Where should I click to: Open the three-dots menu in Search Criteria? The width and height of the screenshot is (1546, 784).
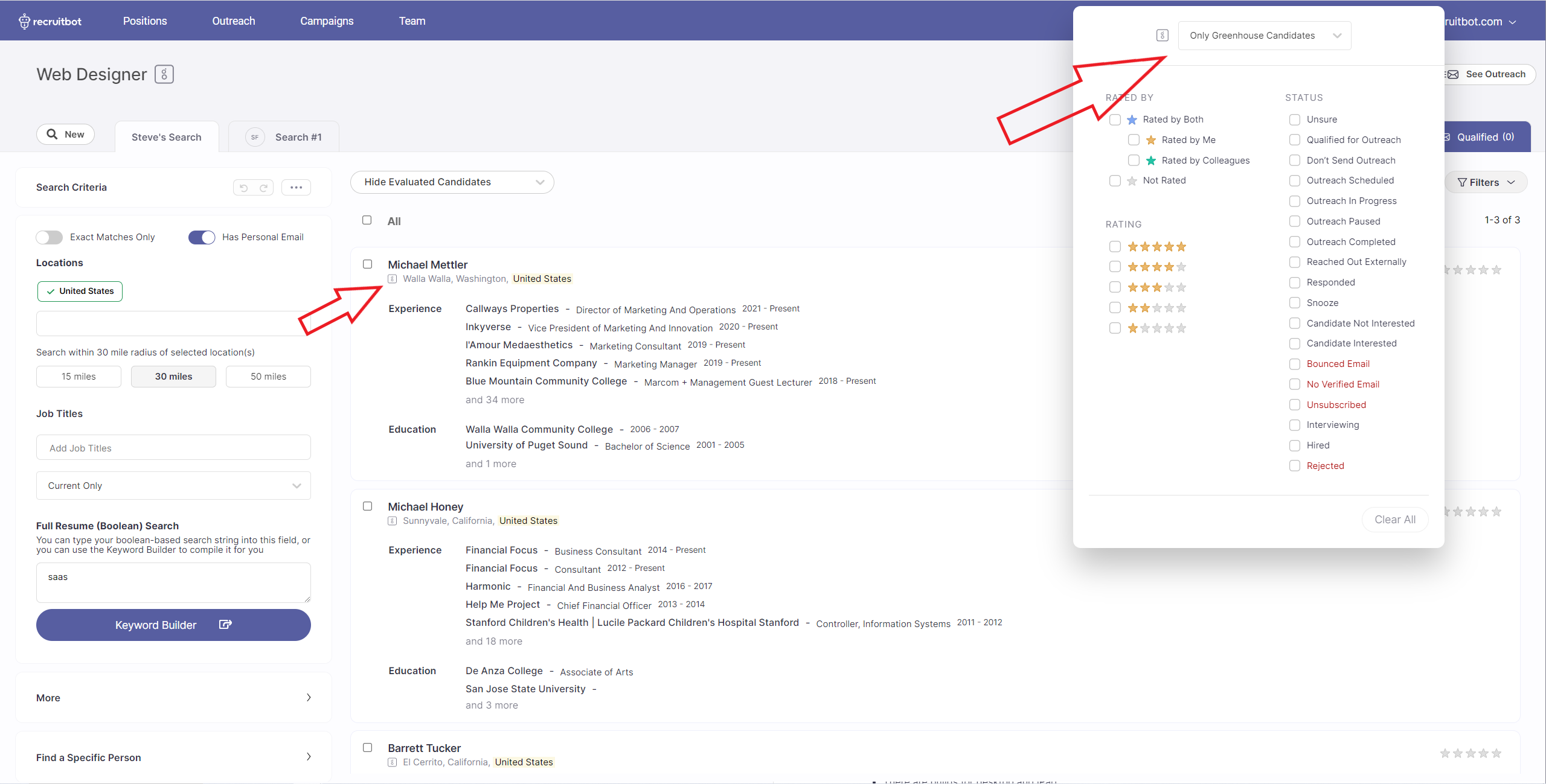coord(296,188)
